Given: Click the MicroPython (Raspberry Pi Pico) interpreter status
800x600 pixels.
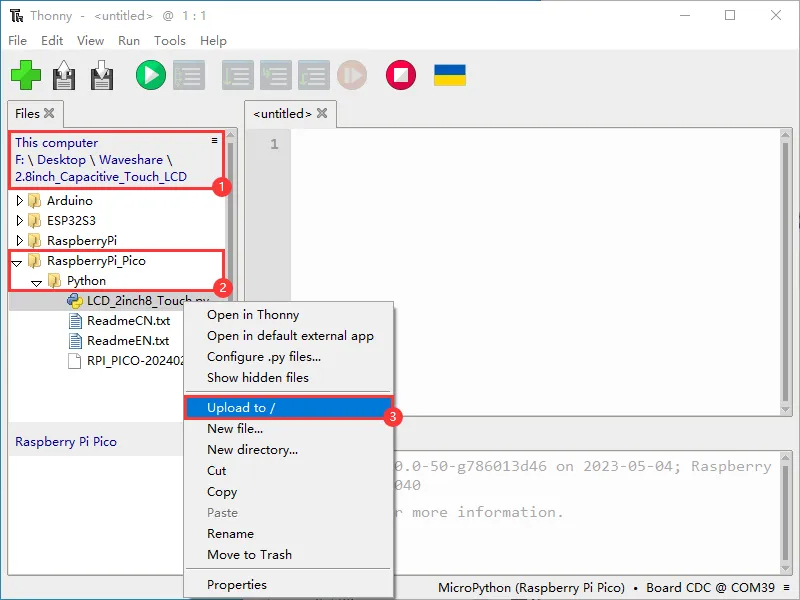Looking at the screenshot, I should [x=531, y=588].
